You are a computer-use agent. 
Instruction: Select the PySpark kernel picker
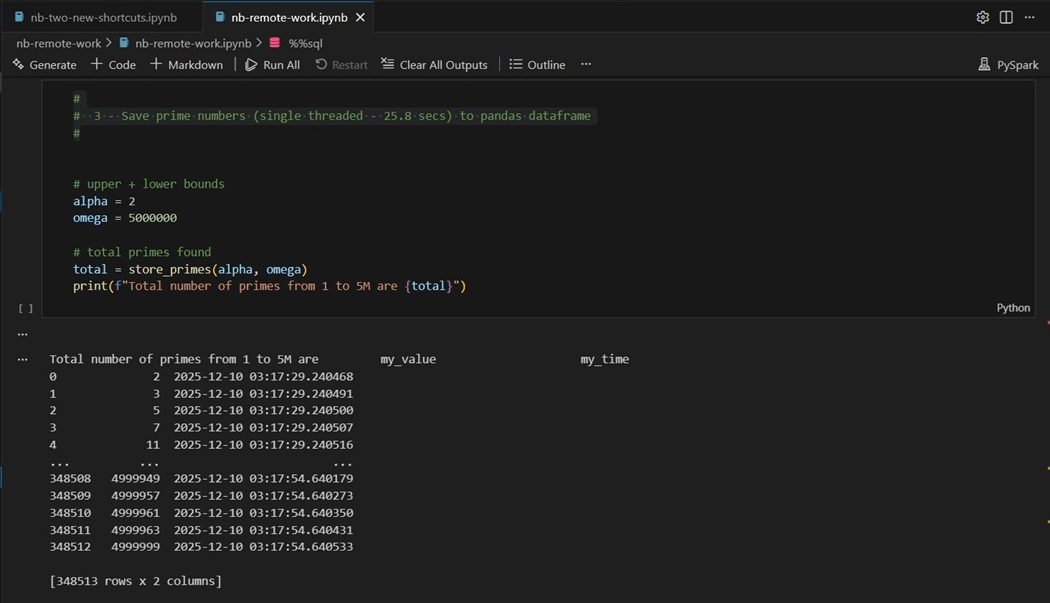pyautogui.click(x=1008, y=65)
